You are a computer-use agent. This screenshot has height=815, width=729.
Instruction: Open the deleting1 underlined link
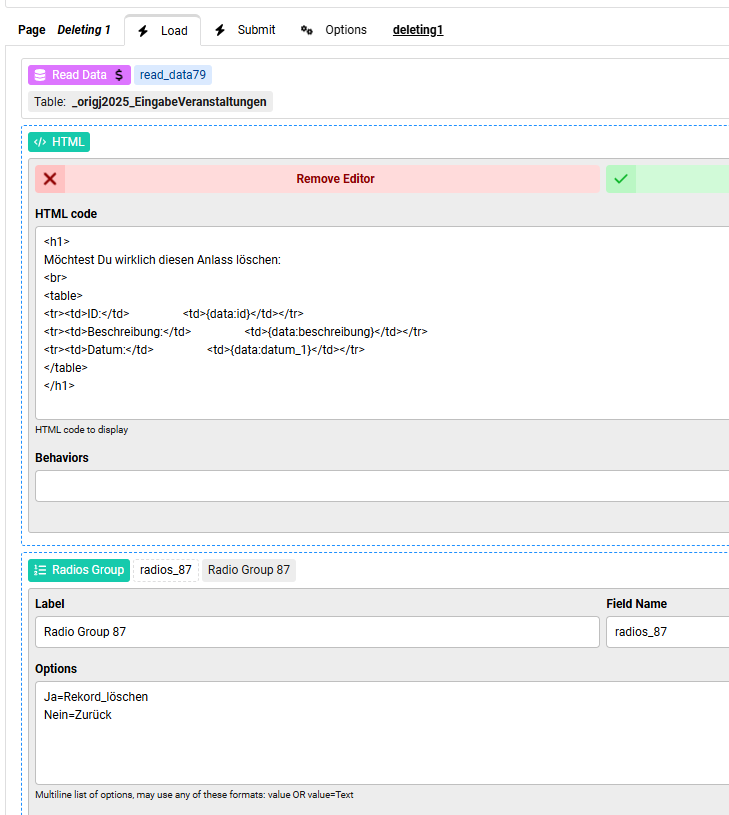pos(417,30)
